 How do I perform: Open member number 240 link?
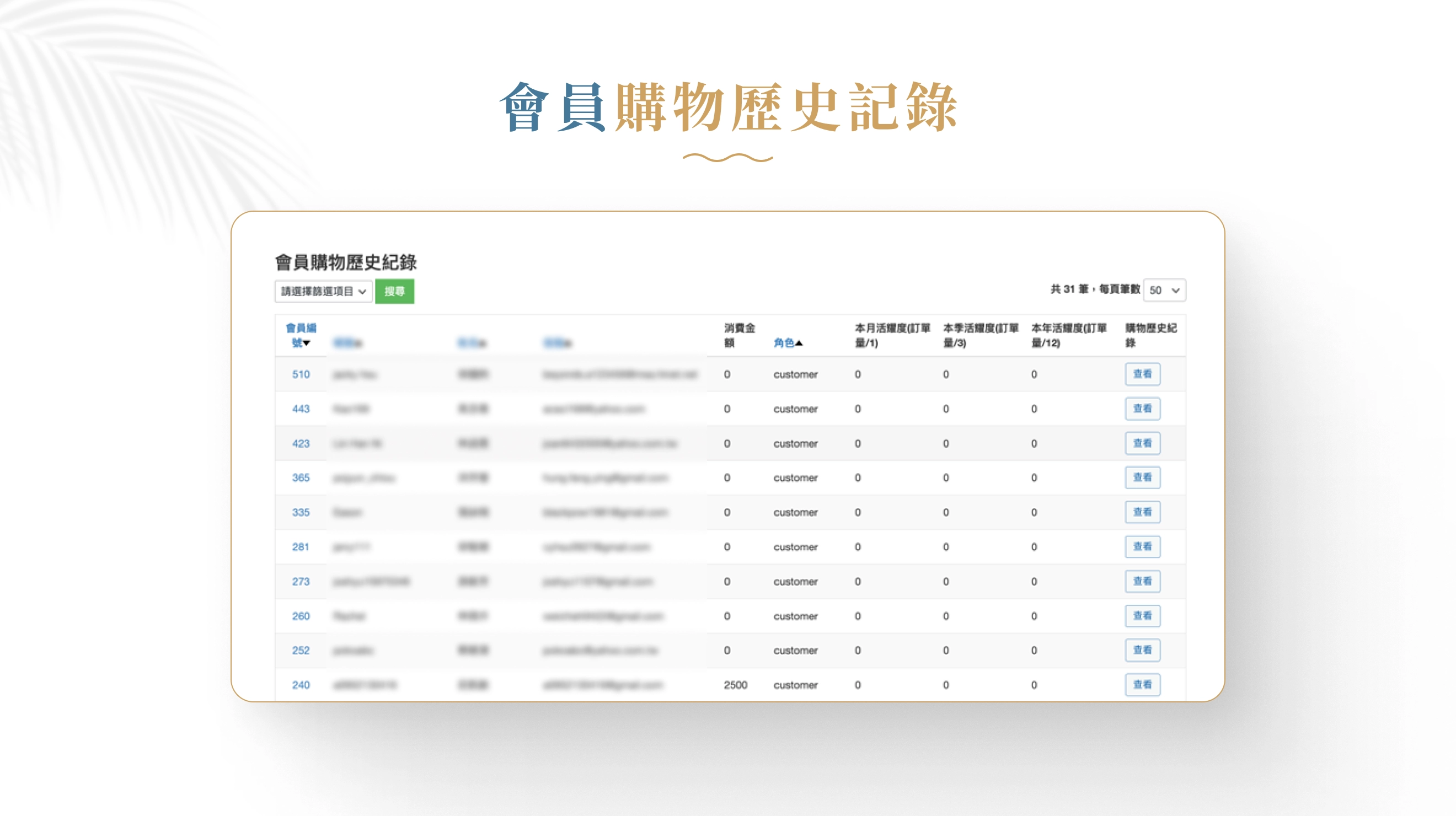coord(301,685)
